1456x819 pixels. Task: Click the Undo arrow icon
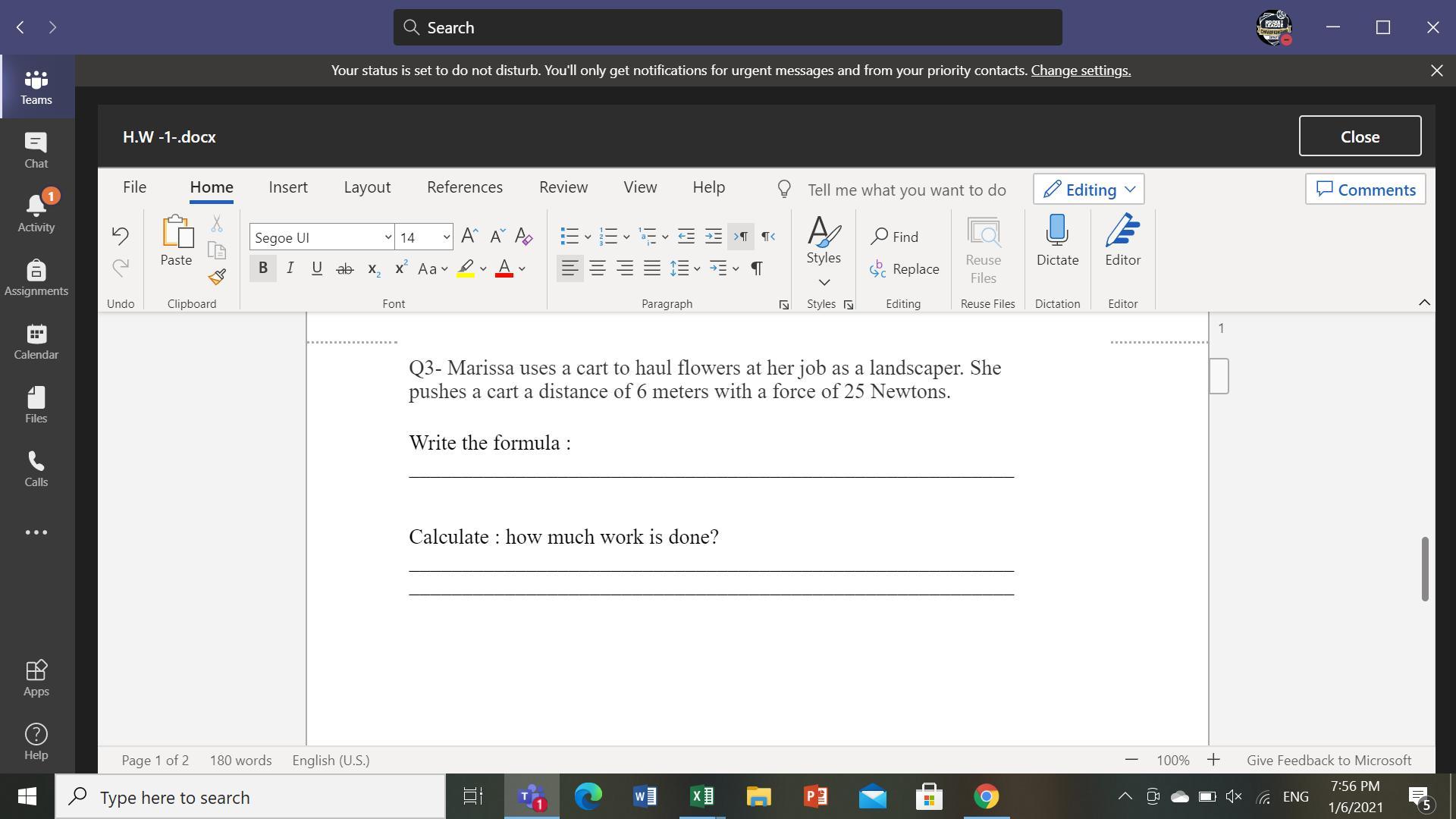pyautogui.click(x=120, y=235)
